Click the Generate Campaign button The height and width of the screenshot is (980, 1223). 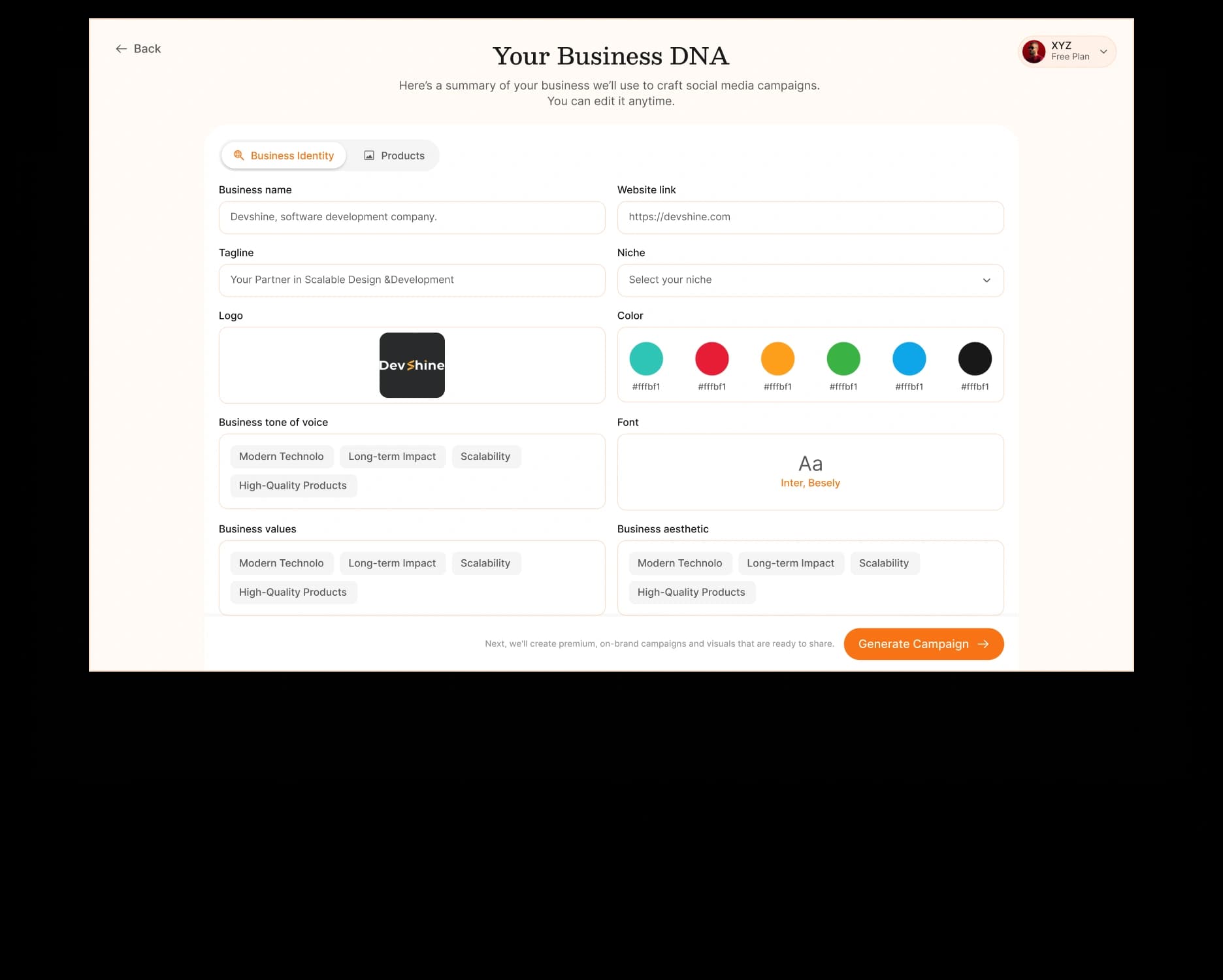[x=923, y=644]
